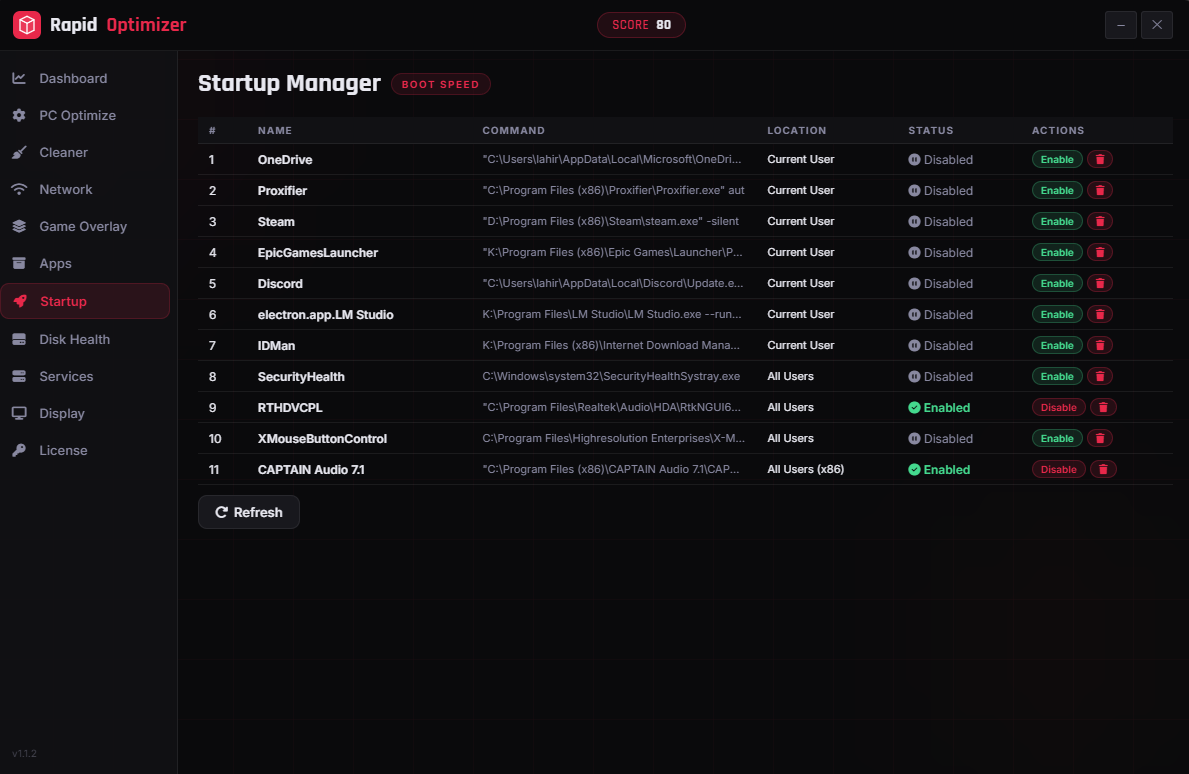Image resolution: width=1189 pixels, height=774 pixels.
Task: Select the OneDrive name cell
Action: click(285, 160)
